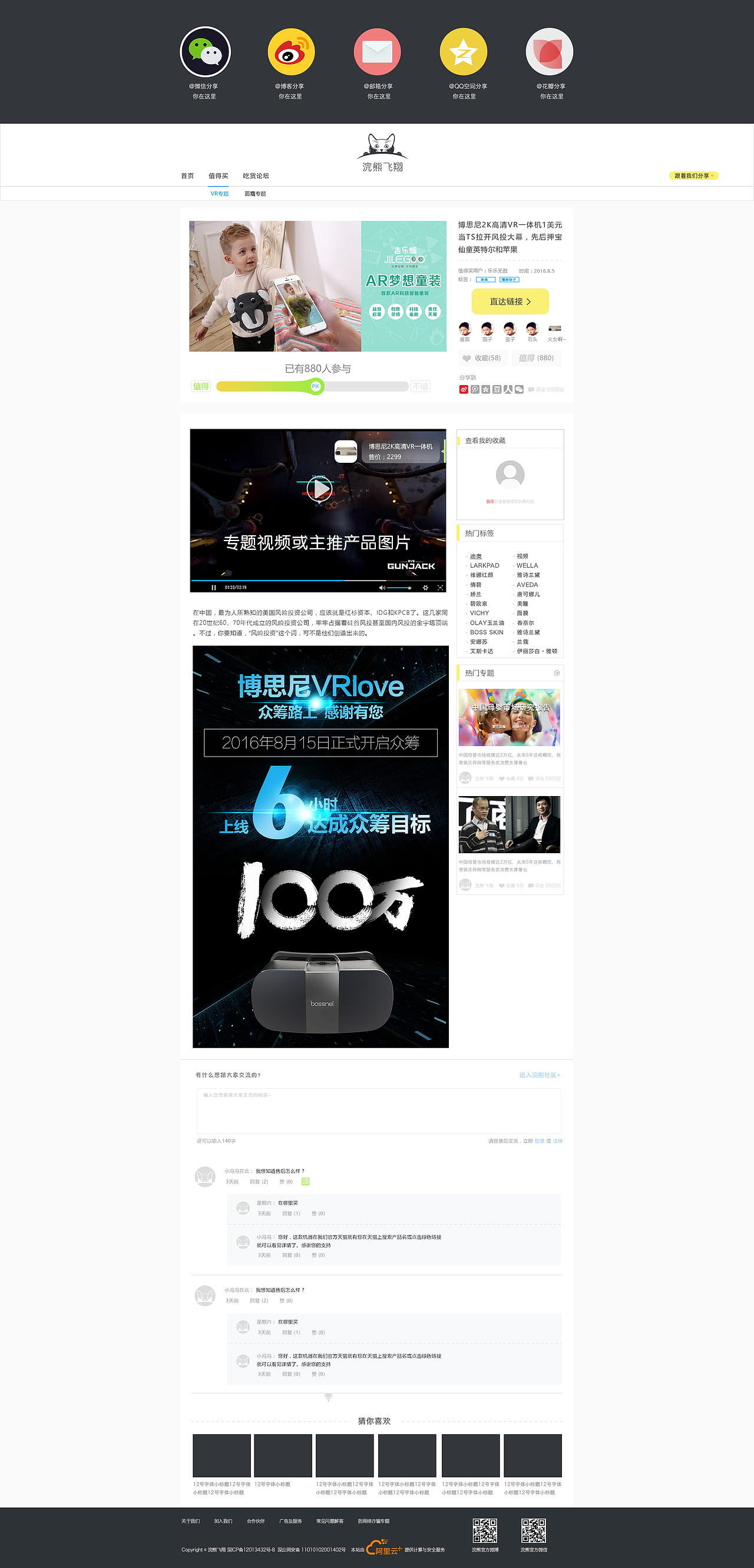Click the Weibo blog share icon in banner
The image size is (754, 1568).
[291, 52]
